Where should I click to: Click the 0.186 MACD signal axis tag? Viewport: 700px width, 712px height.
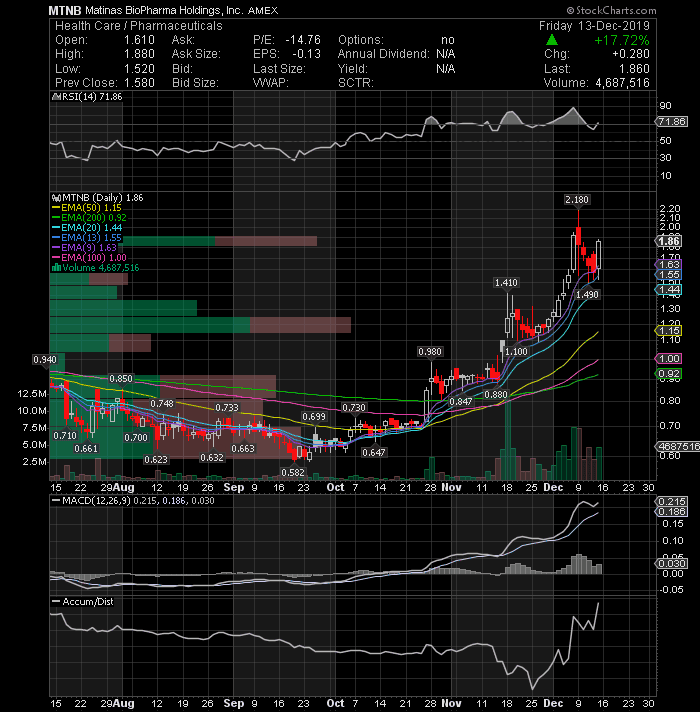point(671,512)
